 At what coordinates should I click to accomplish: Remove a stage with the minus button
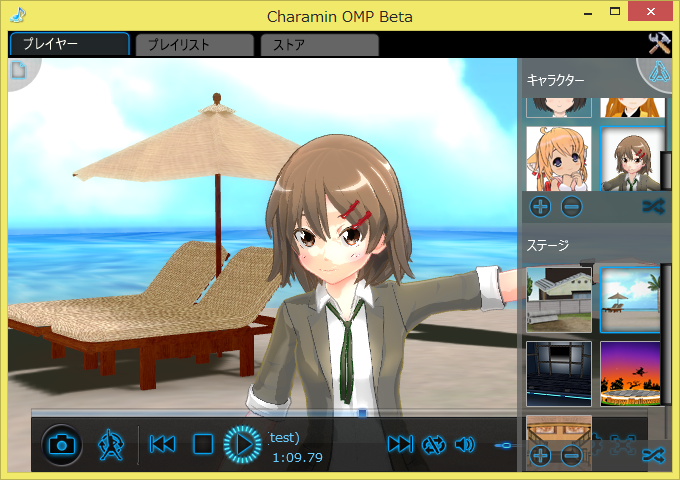tap(572, 456)
